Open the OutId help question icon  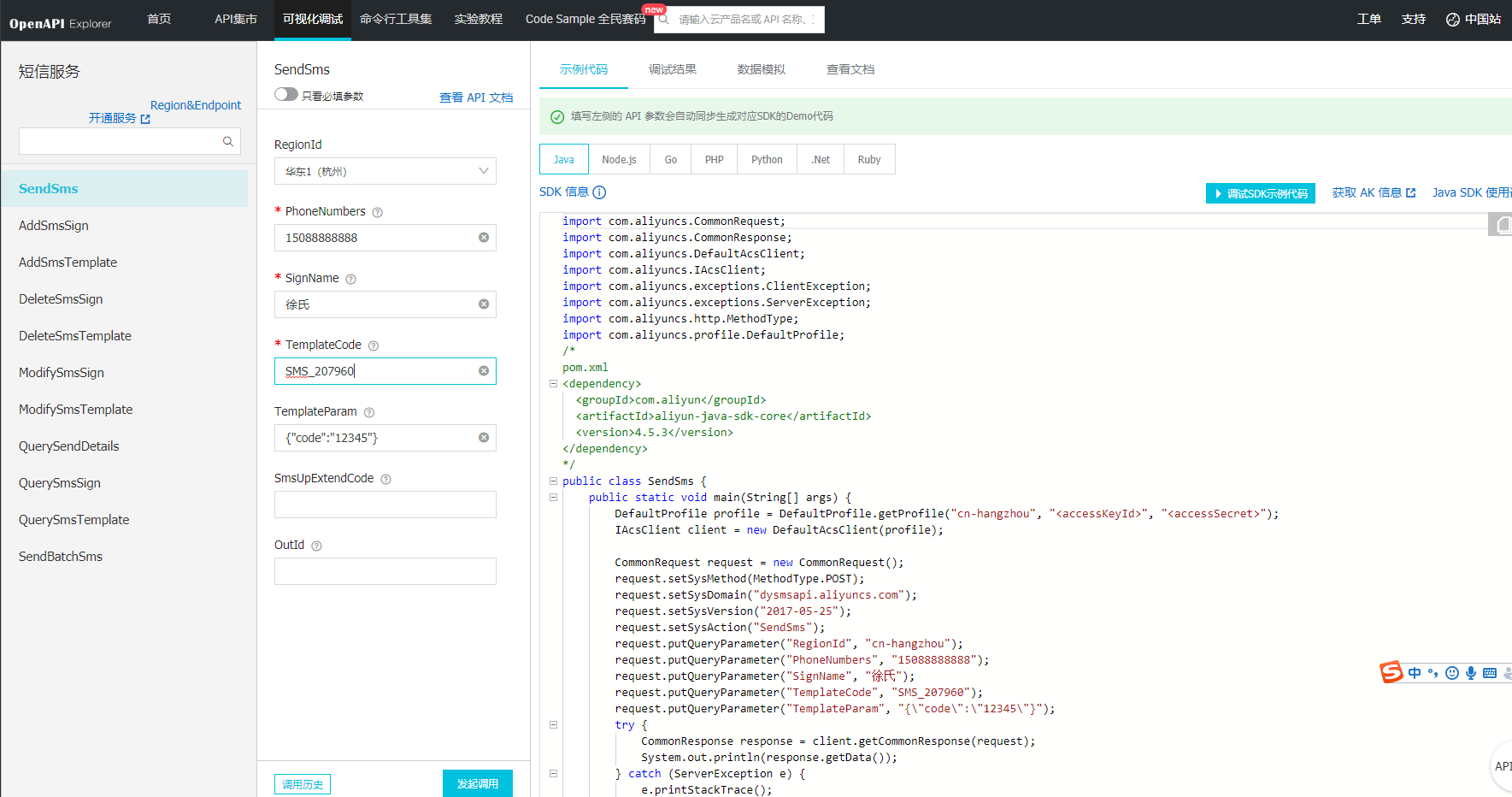click(x=316, y=546)
